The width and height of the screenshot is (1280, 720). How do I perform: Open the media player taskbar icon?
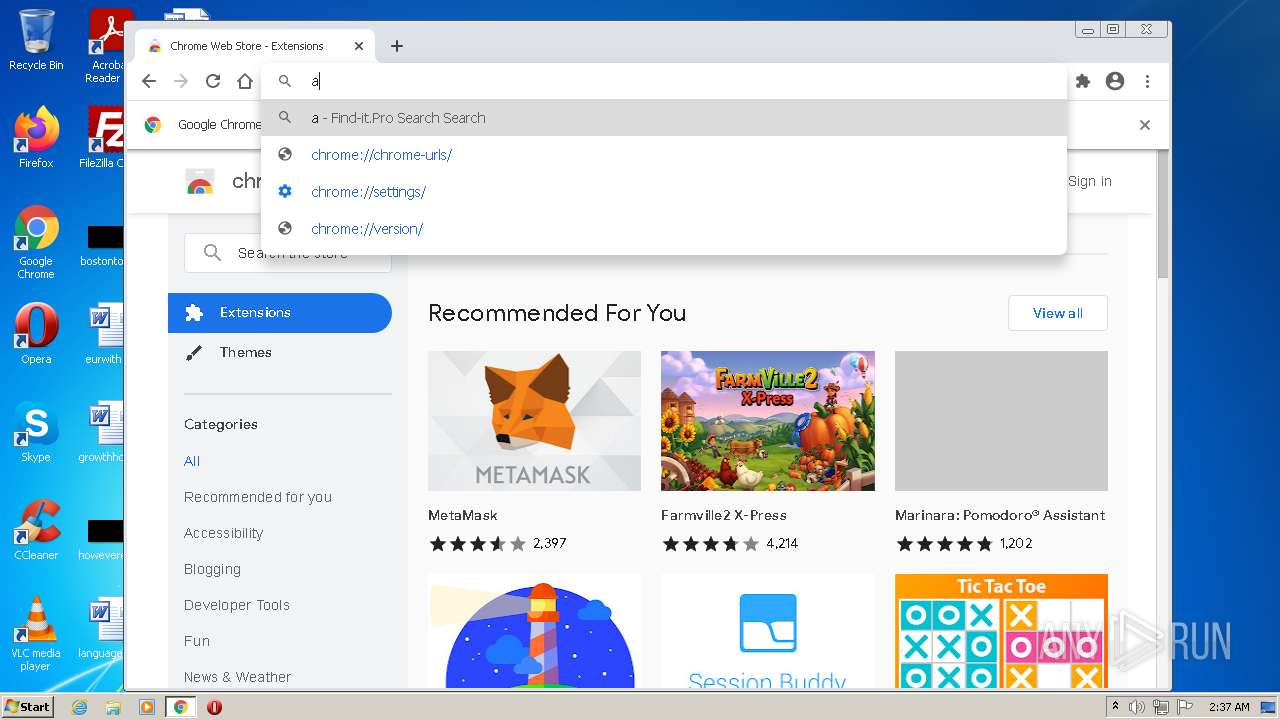pos(147,707)
